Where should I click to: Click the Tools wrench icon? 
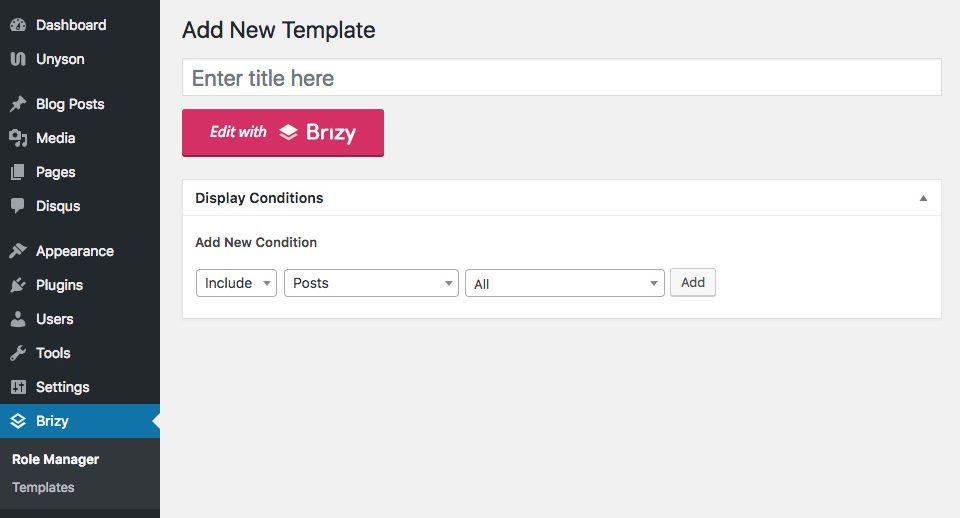18,353
